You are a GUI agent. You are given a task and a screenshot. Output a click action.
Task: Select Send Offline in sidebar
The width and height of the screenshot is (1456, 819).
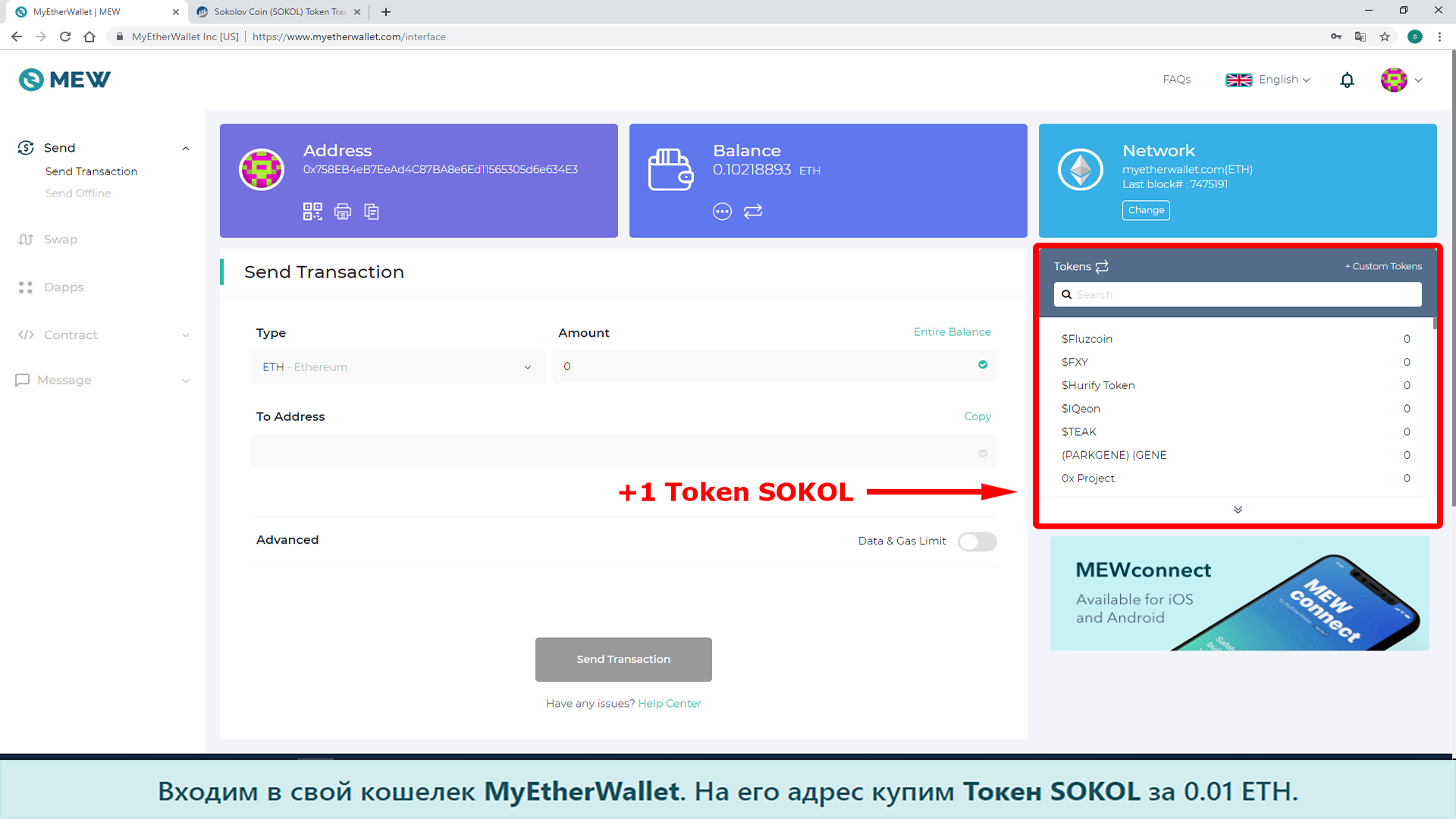78,193
